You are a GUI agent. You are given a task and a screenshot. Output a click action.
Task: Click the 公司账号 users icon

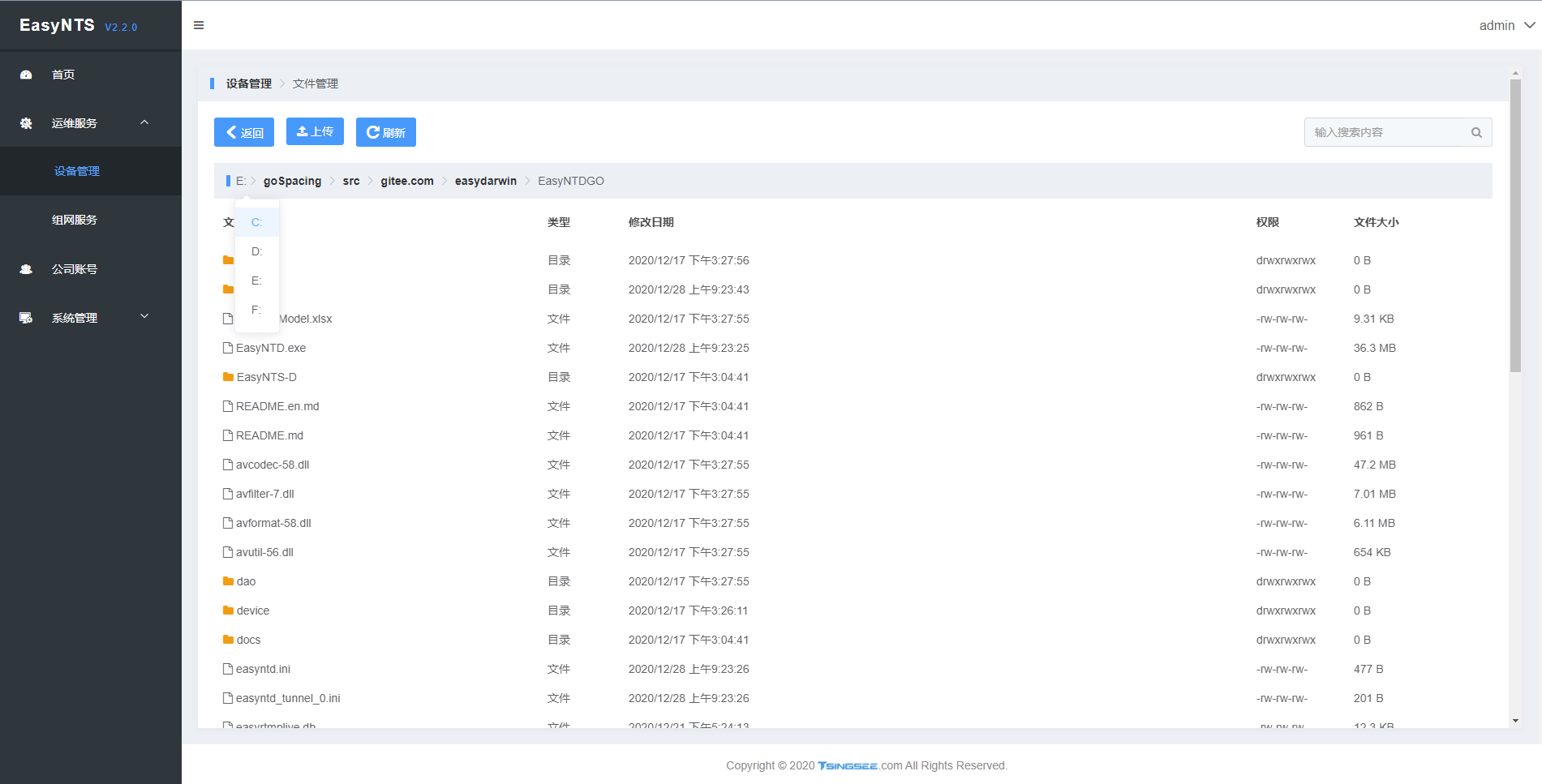[x=26, y=269]
